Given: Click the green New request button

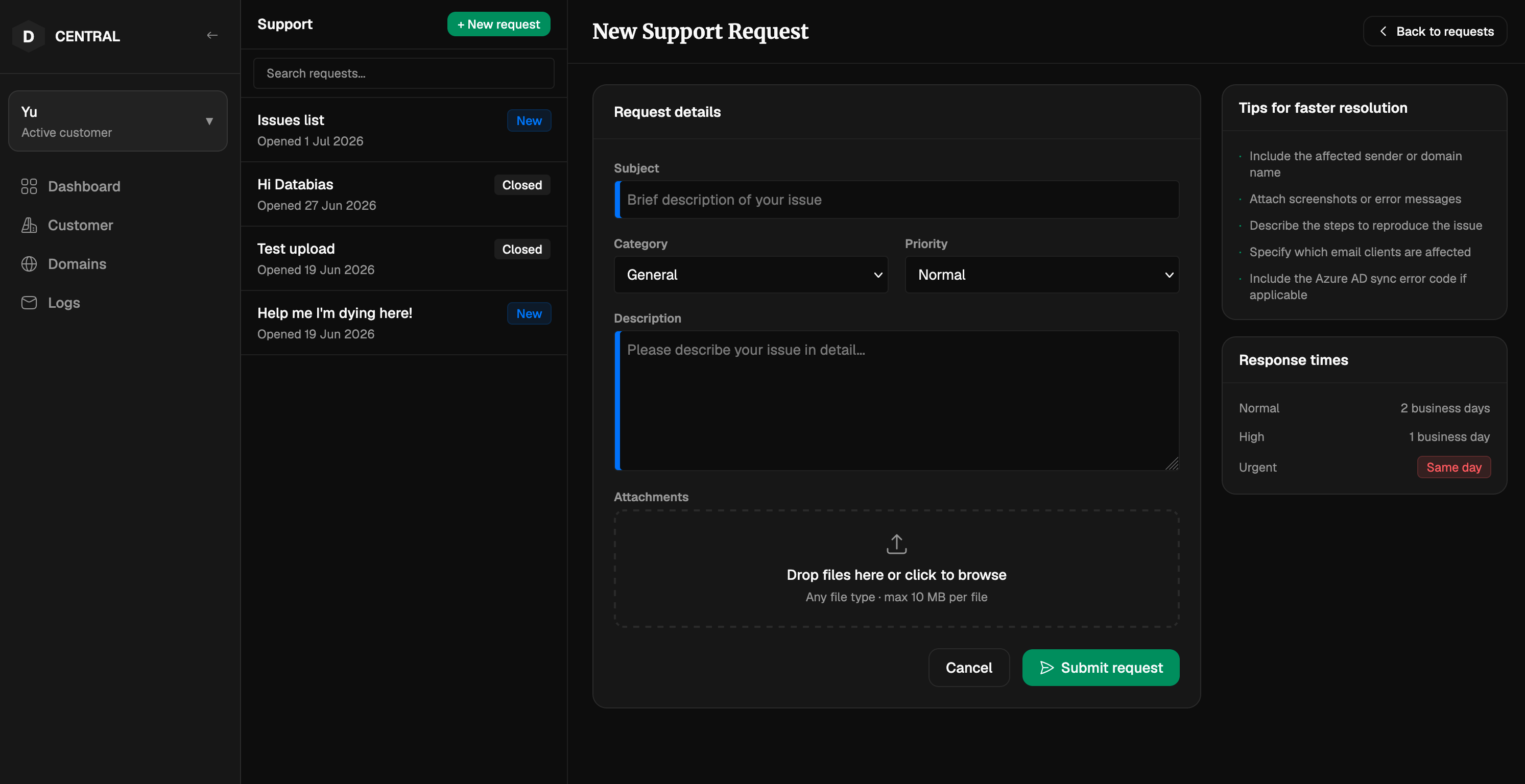Looking at the screenshot, I should click(x=498, y=24).
